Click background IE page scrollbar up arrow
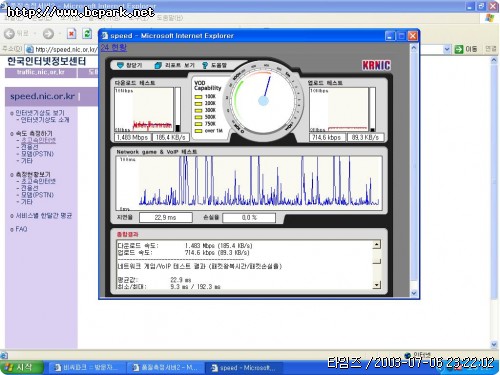This screenshot has width=500, height=375. point(494,61)
